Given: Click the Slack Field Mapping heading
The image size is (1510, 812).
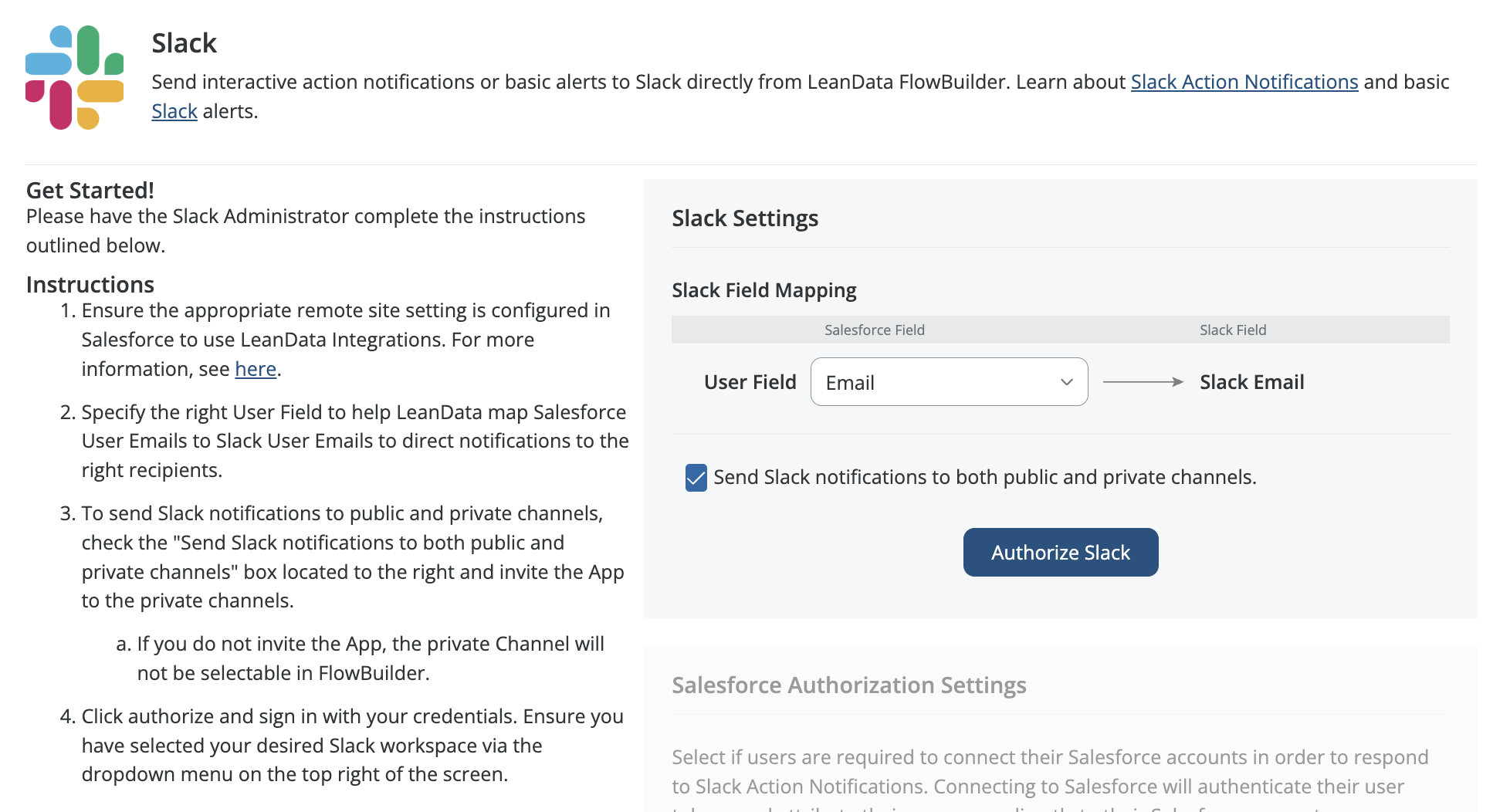Looking at the screenshot, I should tap(764, 290).
